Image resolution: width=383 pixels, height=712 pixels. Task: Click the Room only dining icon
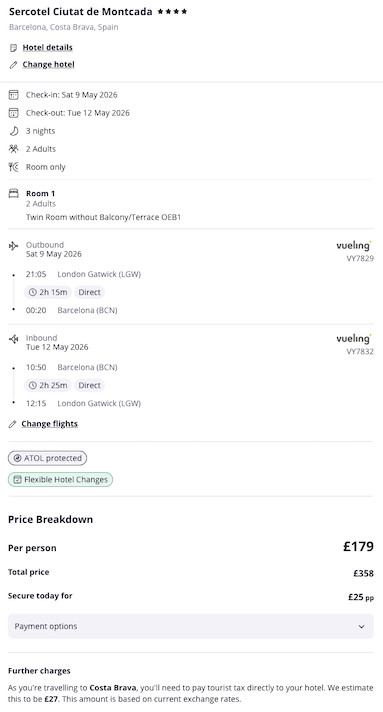pos(14,167)
